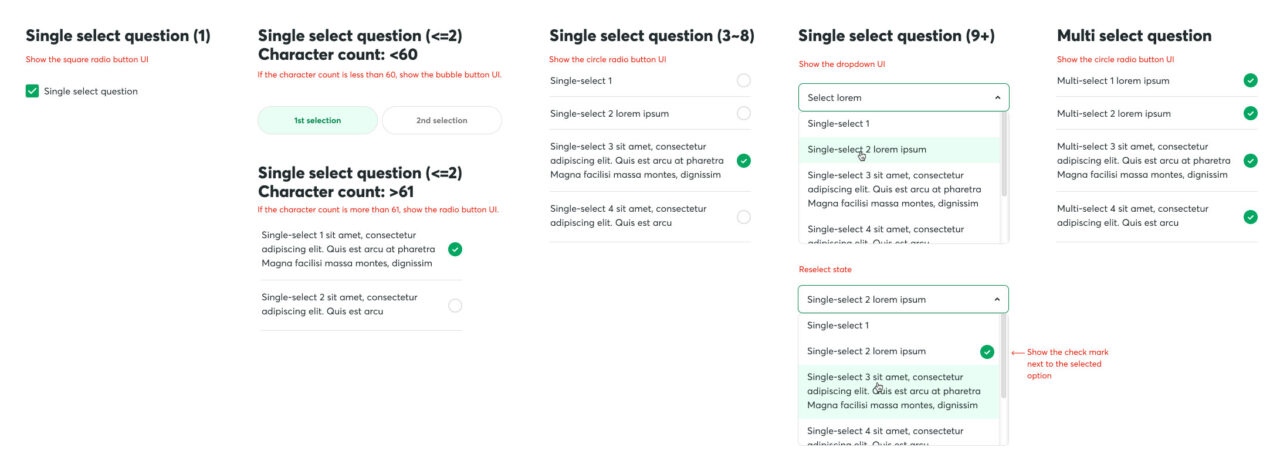Open the Select lorem dropdown
Image resolution: width=1280 pixels, height=471 pixels.
click(x=904, y=97)
